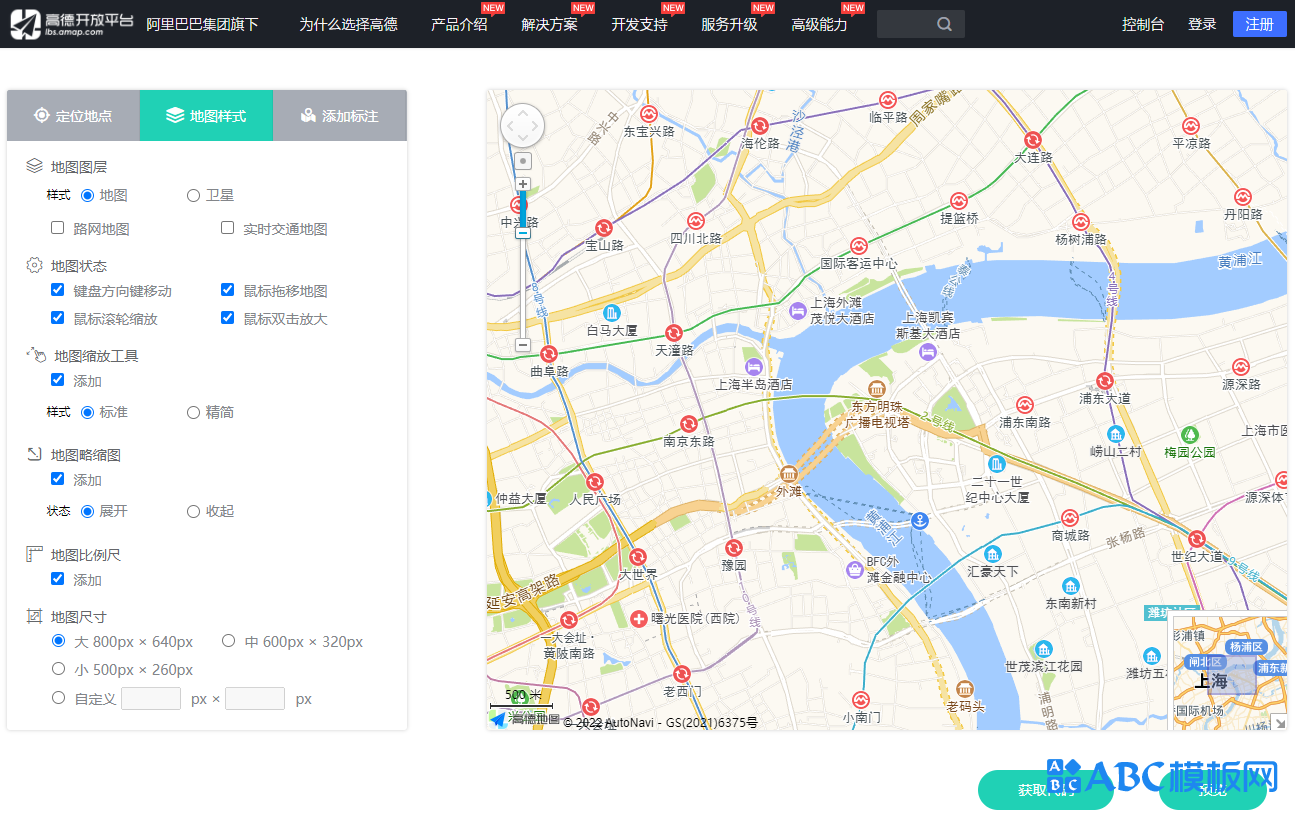Viewport: 1295px width, 819px height.
Task: Click the 登录 login link
Action: pos(1202,24)
